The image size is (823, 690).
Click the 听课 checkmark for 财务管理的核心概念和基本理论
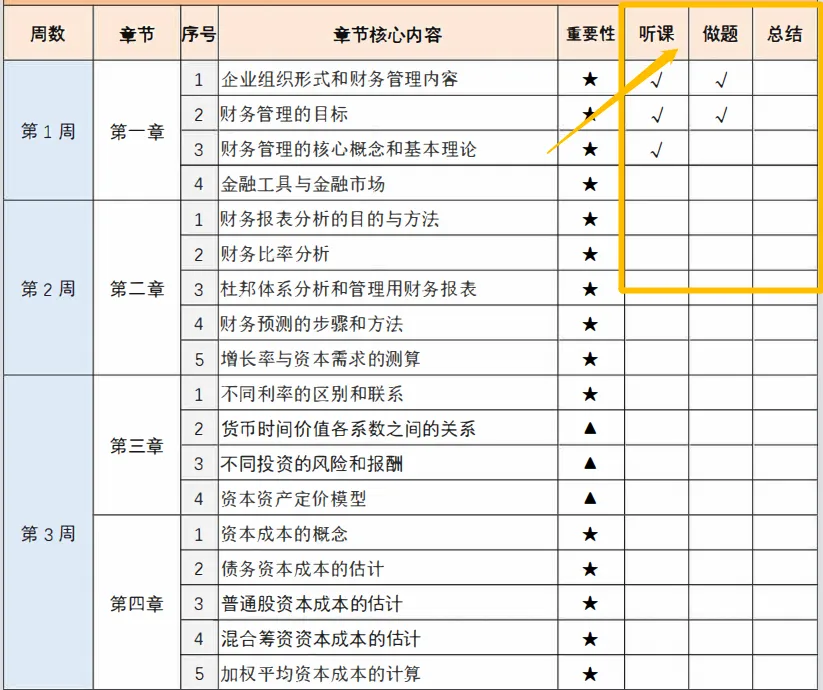point(657,150)
